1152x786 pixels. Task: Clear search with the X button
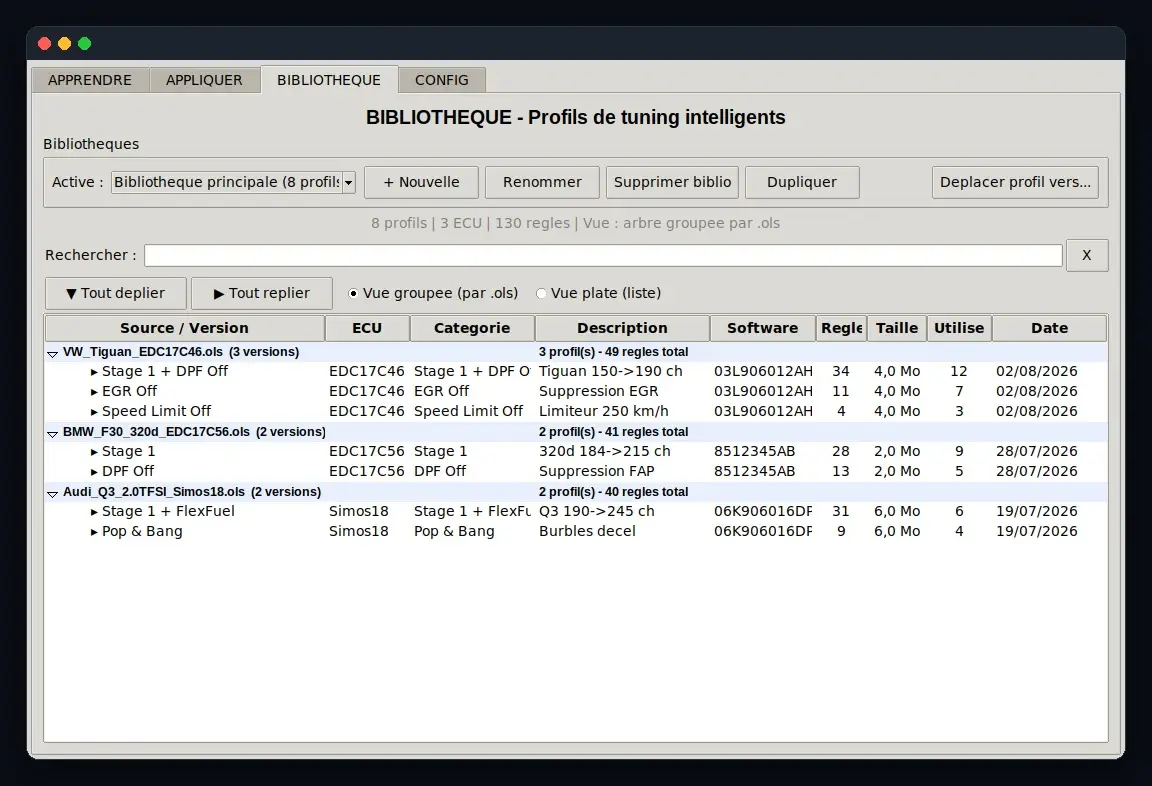pos(1087,256)
